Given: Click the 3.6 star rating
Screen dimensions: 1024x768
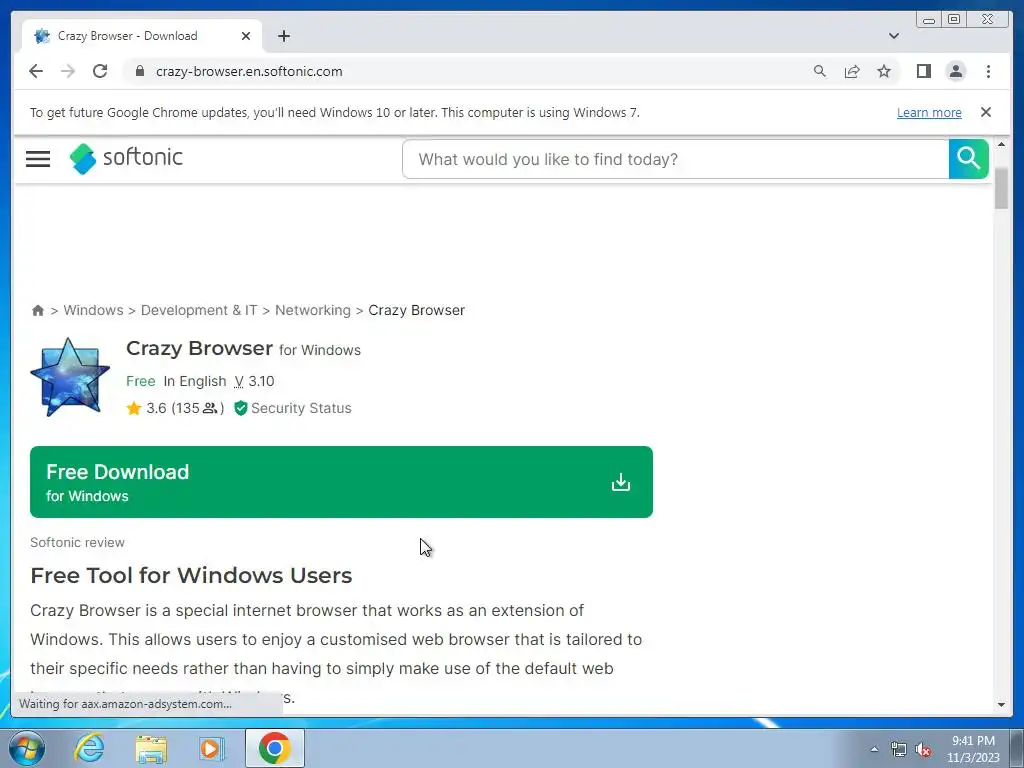Looking at the screenshot, I should coord(175,408).
